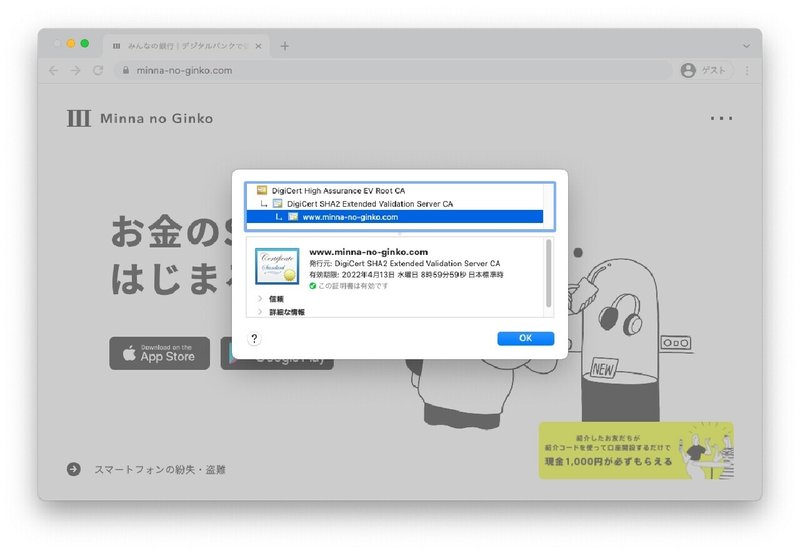
Task: Click the browser forward arrow
Action: click(76, 70)
